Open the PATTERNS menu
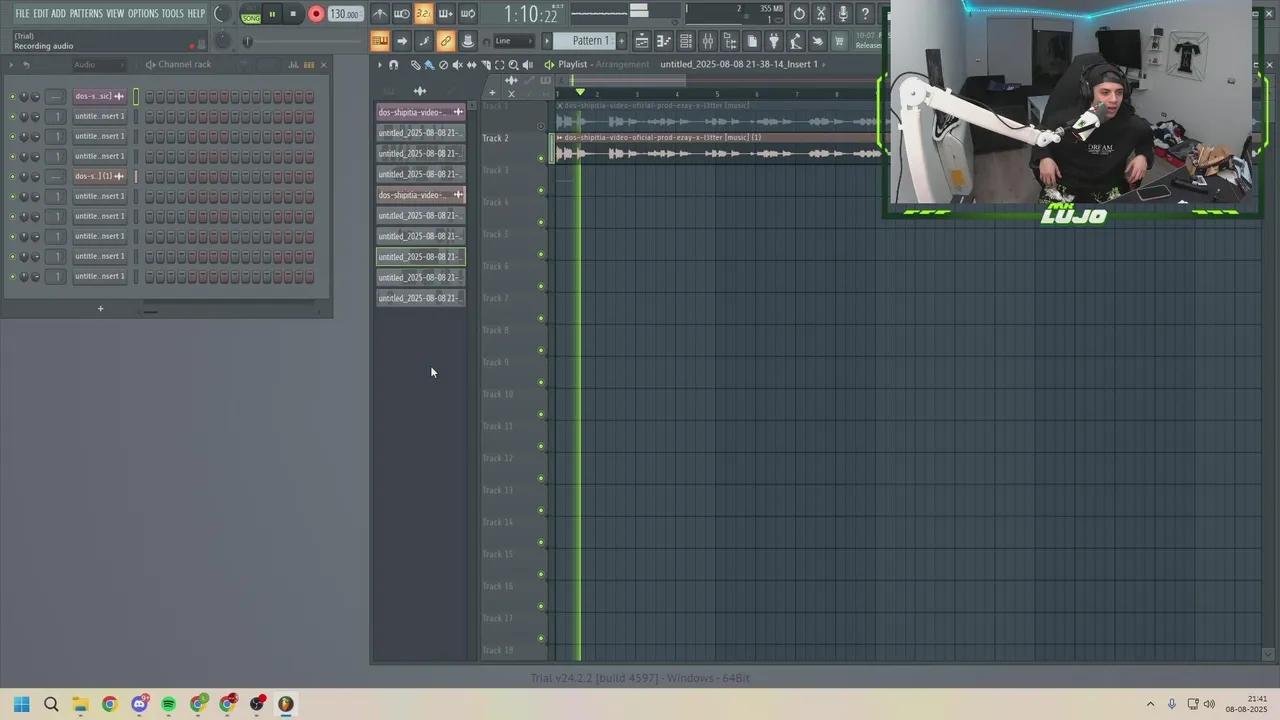Viewport: 1280px width, 720px height. pyautogui.click(x=86, y=13)
